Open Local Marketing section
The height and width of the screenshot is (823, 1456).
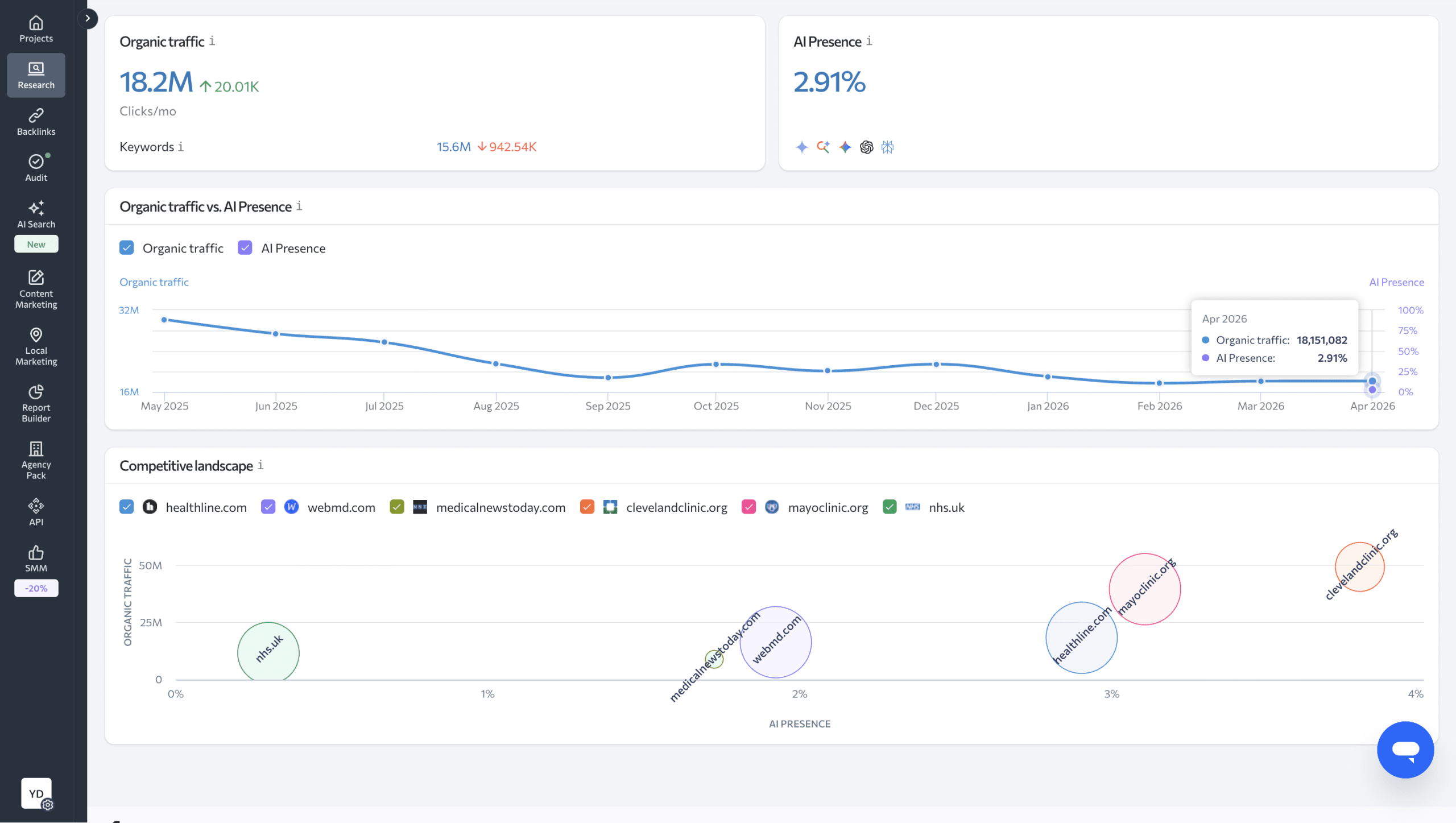coord(36,346)
